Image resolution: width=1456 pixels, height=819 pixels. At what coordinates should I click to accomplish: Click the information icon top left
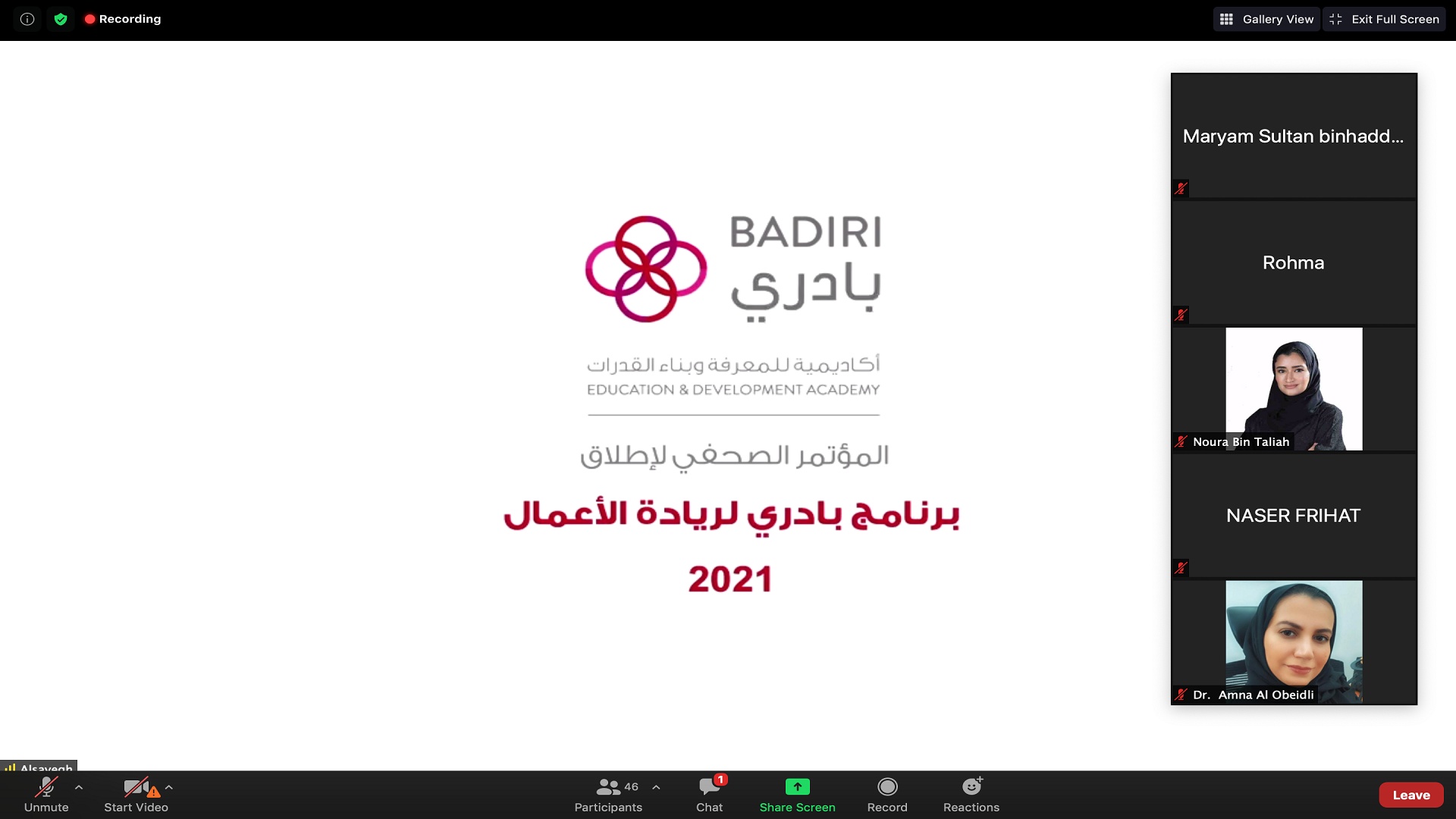27,18
